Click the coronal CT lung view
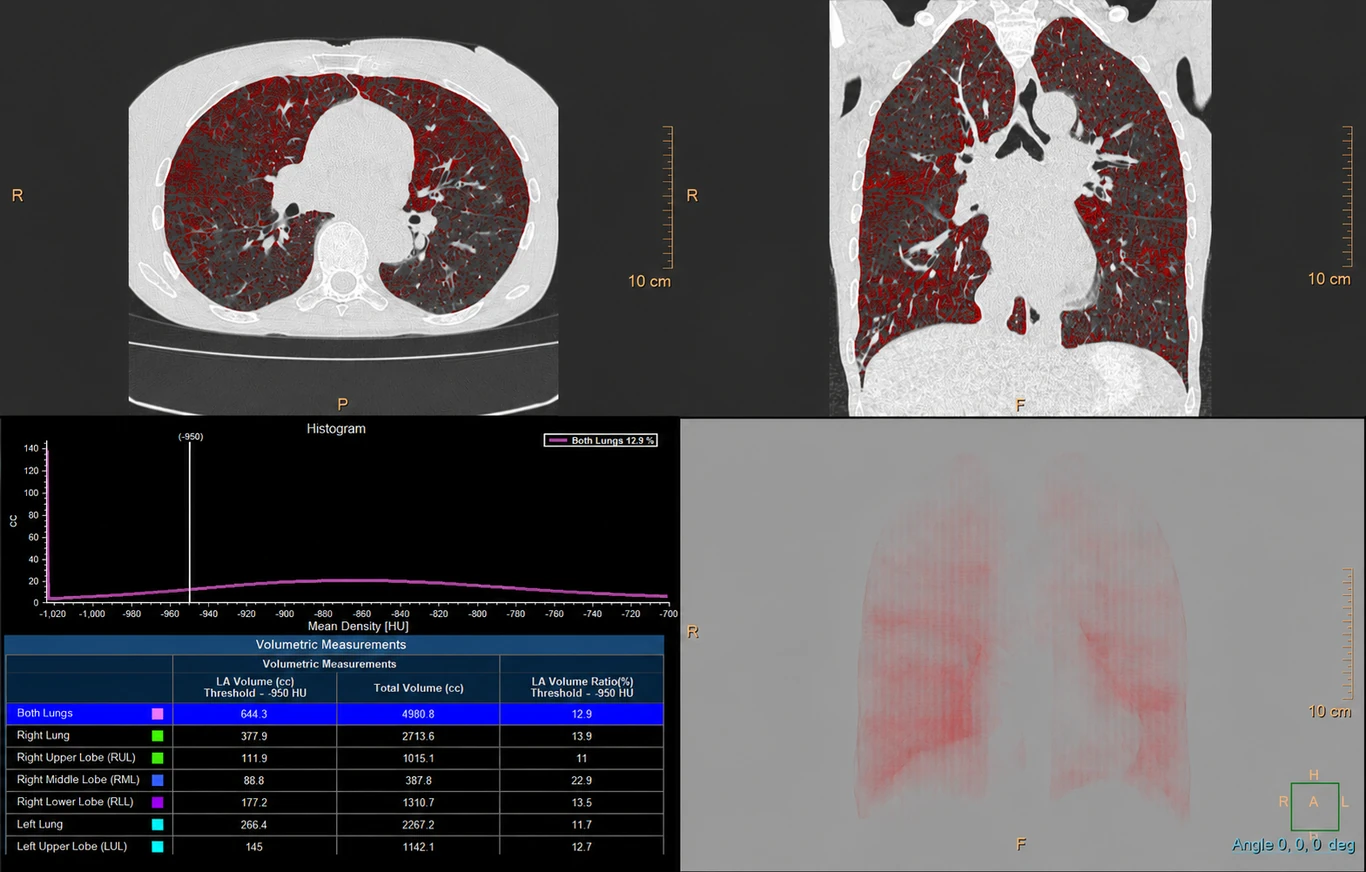The image size is (1366, 872). pos(1020,208)
